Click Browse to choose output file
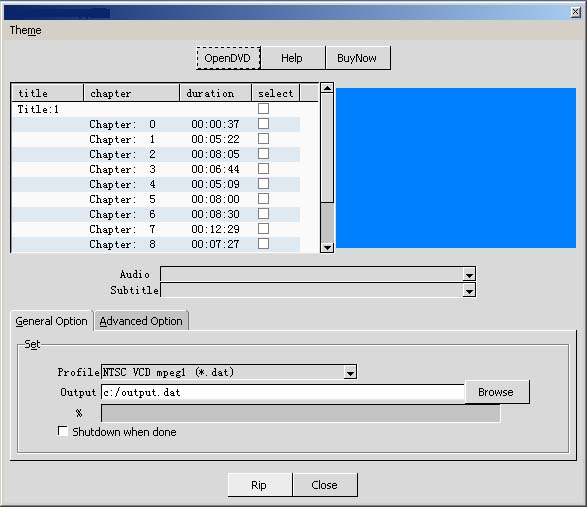587x507 pixels. (496, 392)
